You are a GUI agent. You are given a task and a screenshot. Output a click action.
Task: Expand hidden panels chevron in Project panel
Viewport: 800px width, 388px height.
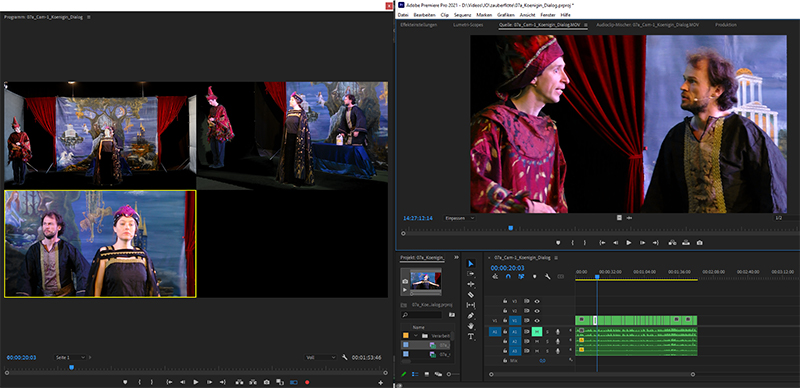(x=456, y=257)
